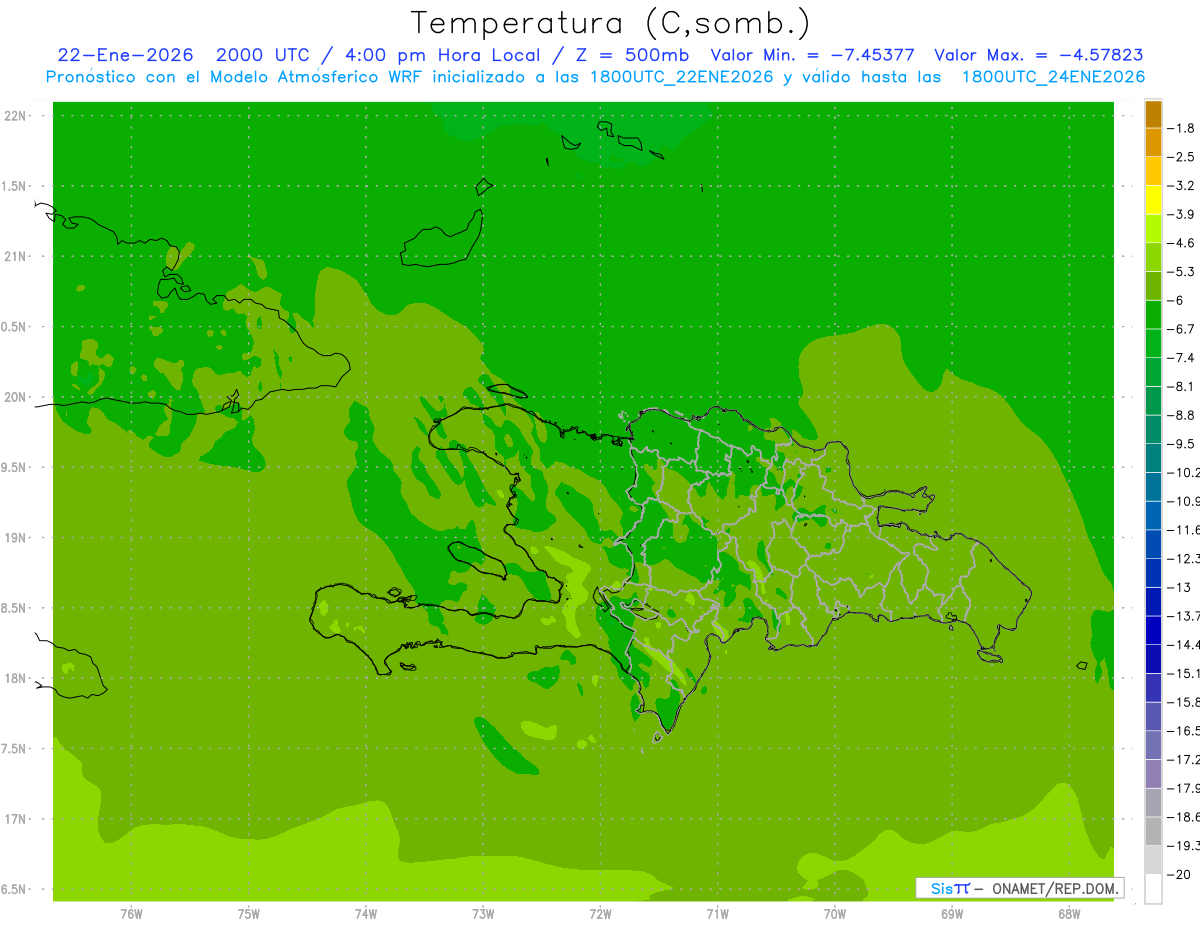Click the '68W' longitude axis label
This screenshot has height=927, width=1200.
[x=1069, y=913]
